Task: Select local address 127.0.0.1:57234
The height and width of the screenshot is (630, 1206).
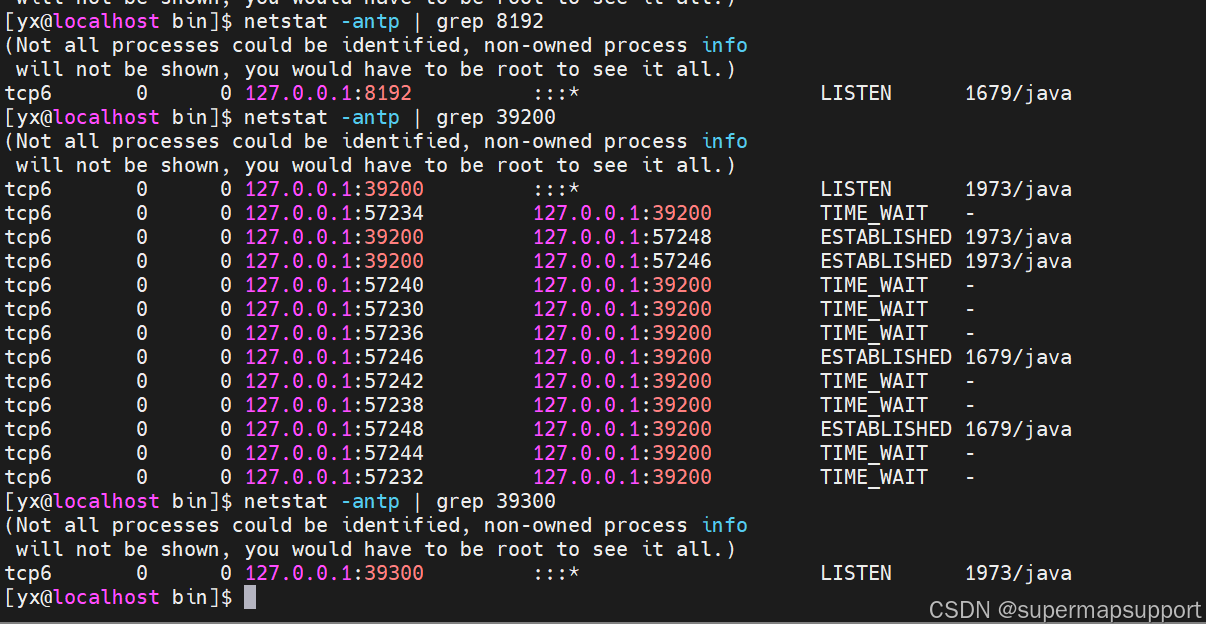Action: tap(334, 213)
